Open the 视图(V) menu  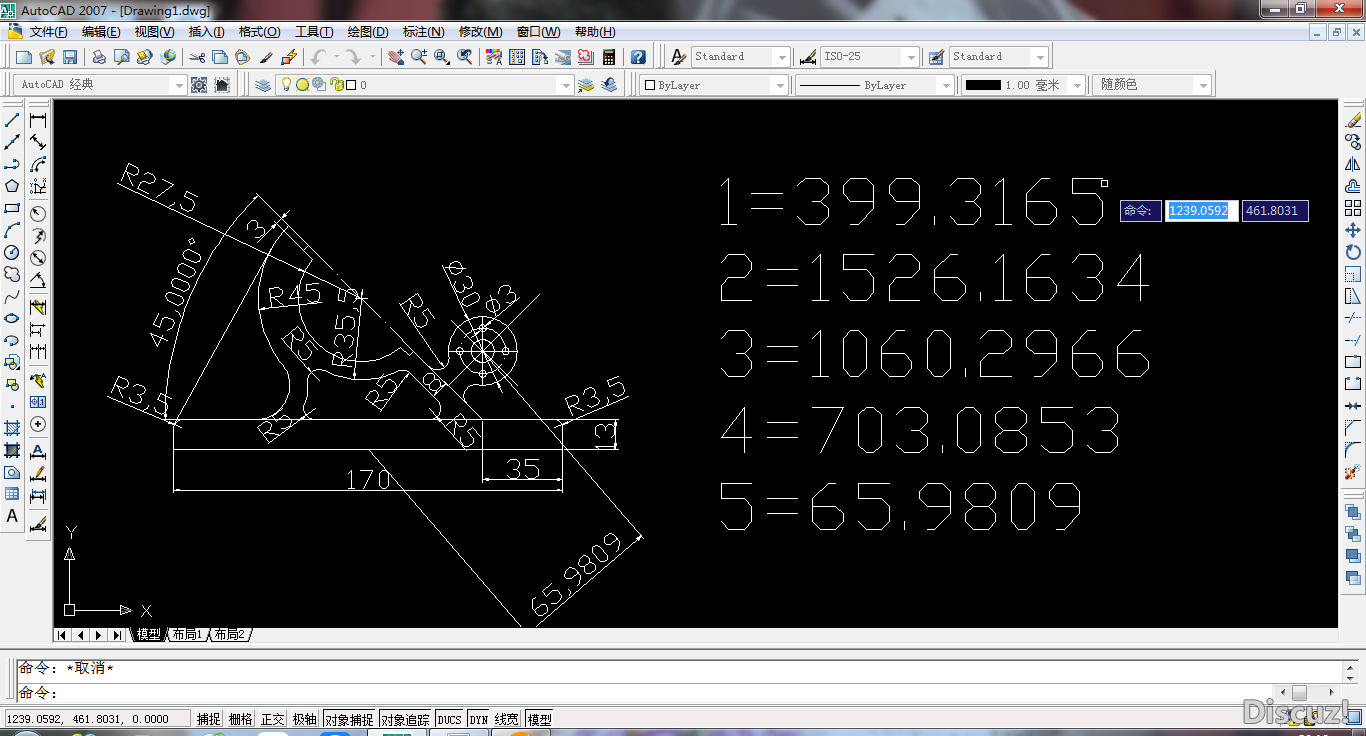point(154,32)
